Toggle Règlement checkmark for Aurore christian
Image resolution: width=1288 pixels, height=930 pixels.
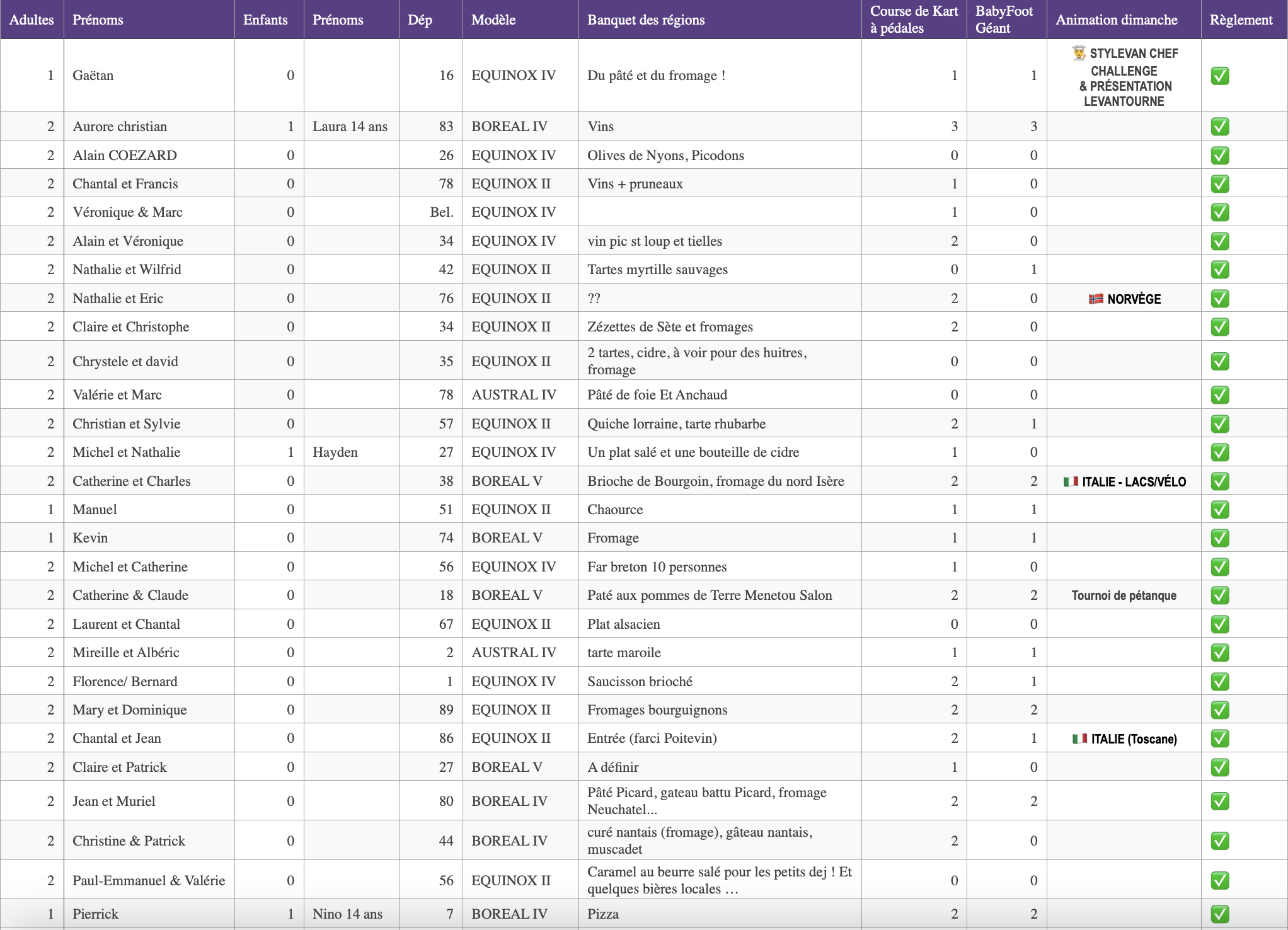coord(1220,126)
